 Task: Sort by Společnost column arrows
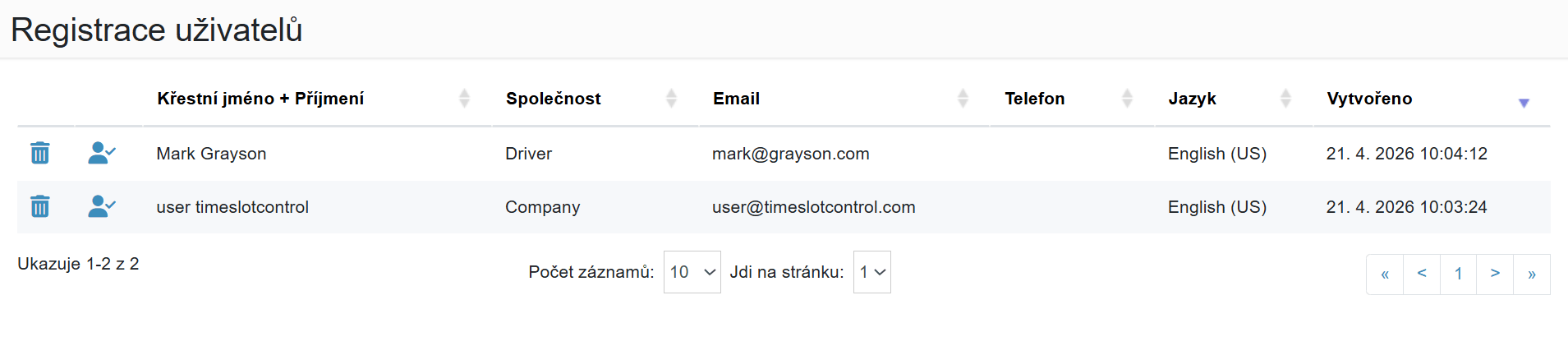coord(671,99)
